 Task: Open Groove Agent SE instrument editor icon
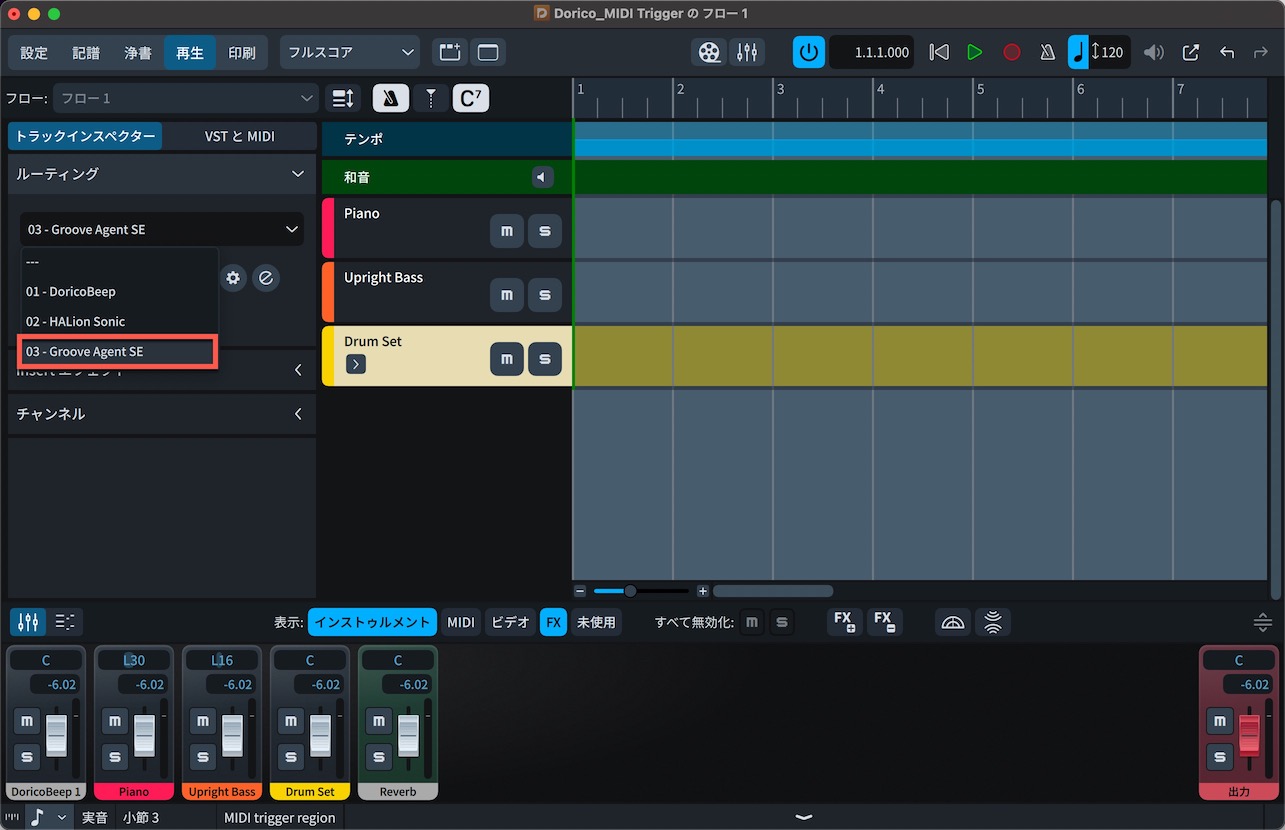(x=265, y=278)
